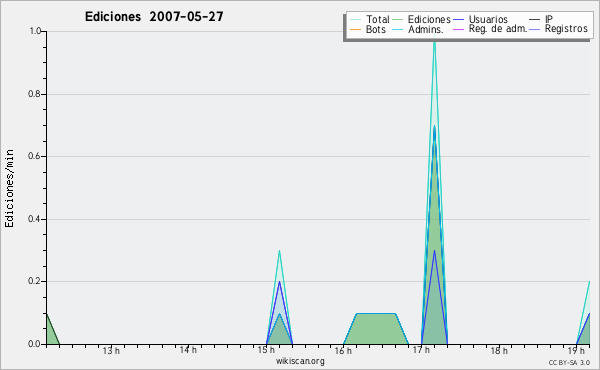Click the '17 h' x-axis label
Image resolution: width=600 pixels, height=370 pixels.
tap(421, 350)
